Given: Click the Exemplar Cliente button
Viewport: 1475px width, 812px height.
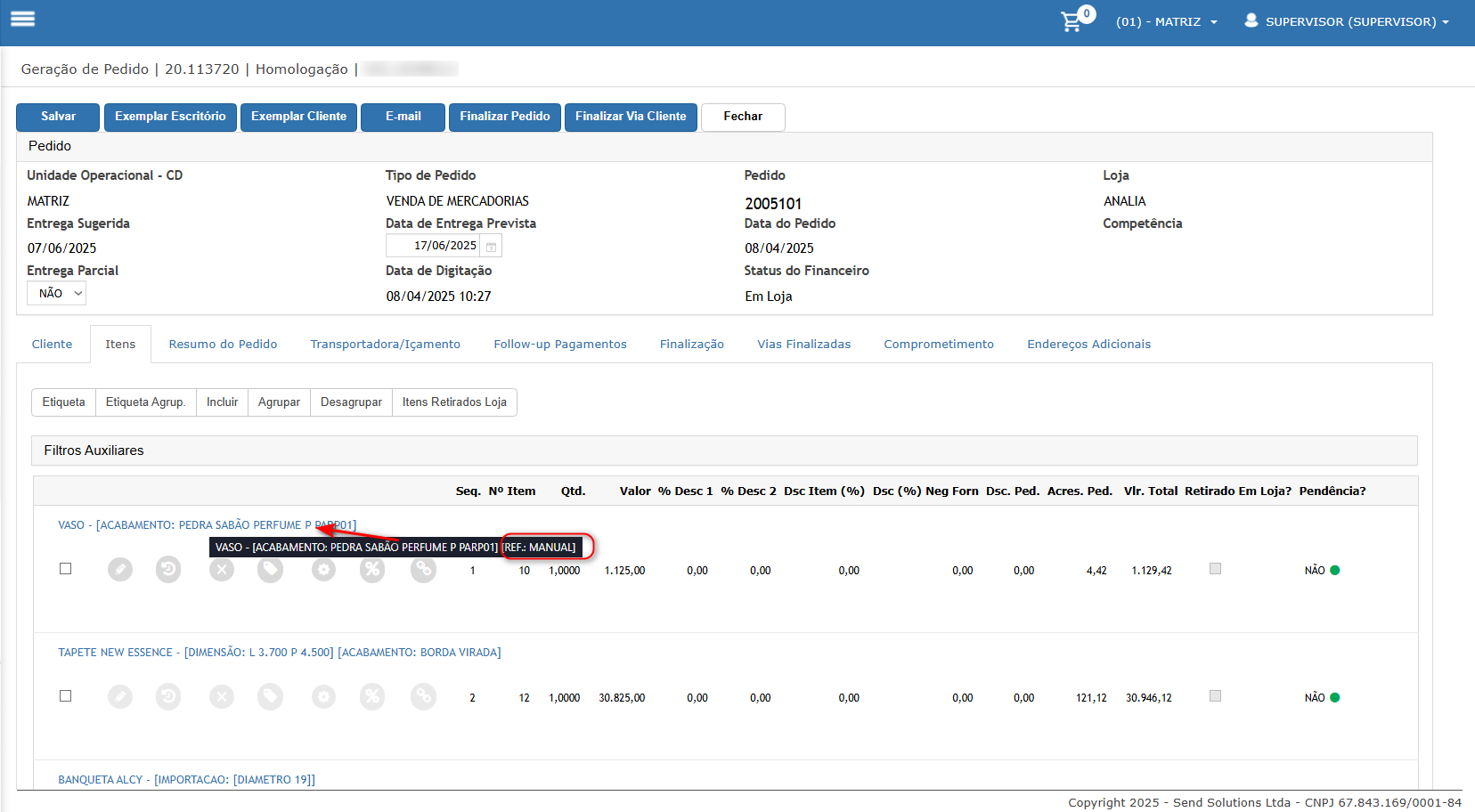Looking at the screenshot, I should [x=298, y=117].
